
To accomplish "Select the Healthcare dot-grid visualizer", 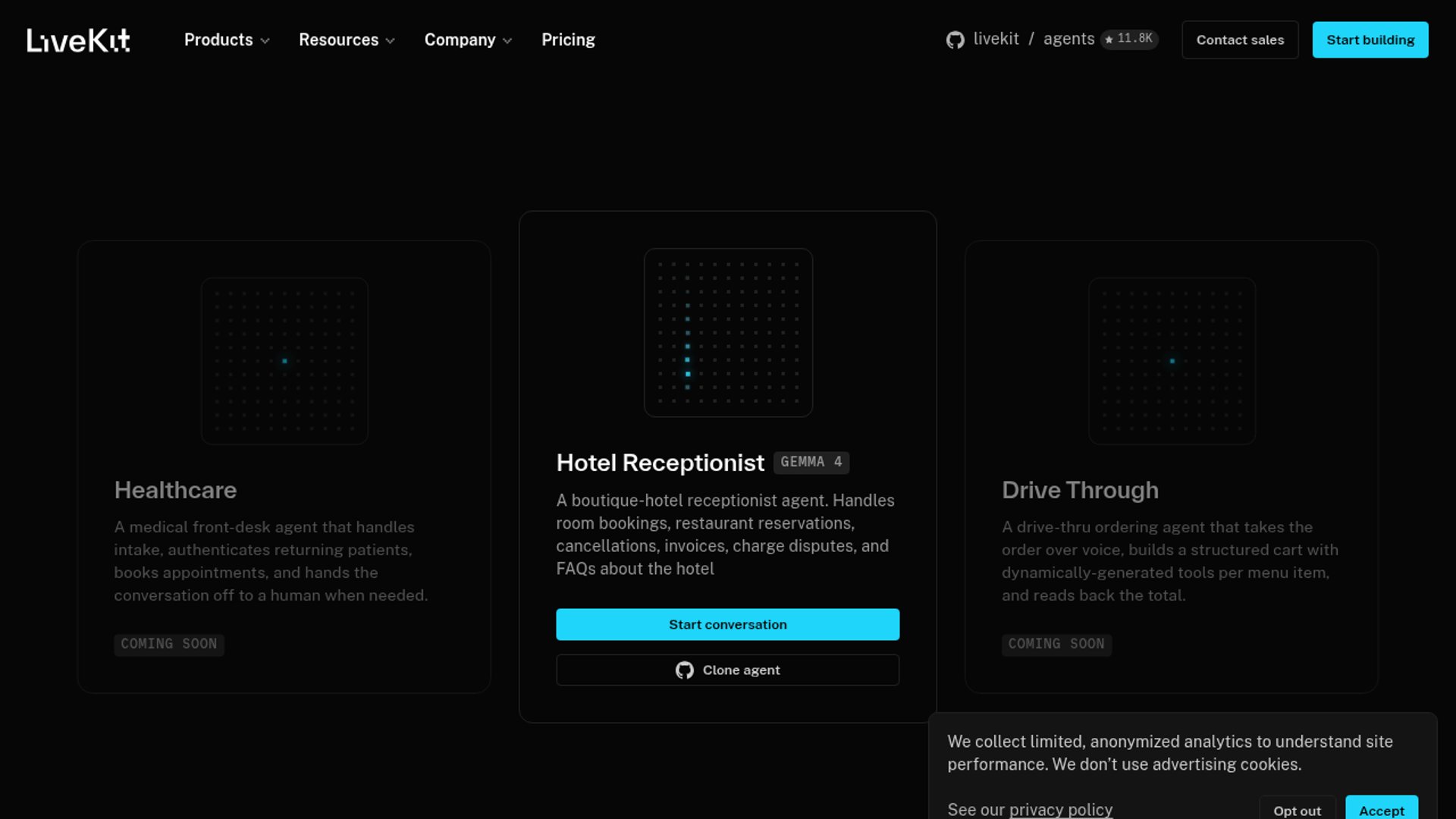I will click(x=284, y=361).
